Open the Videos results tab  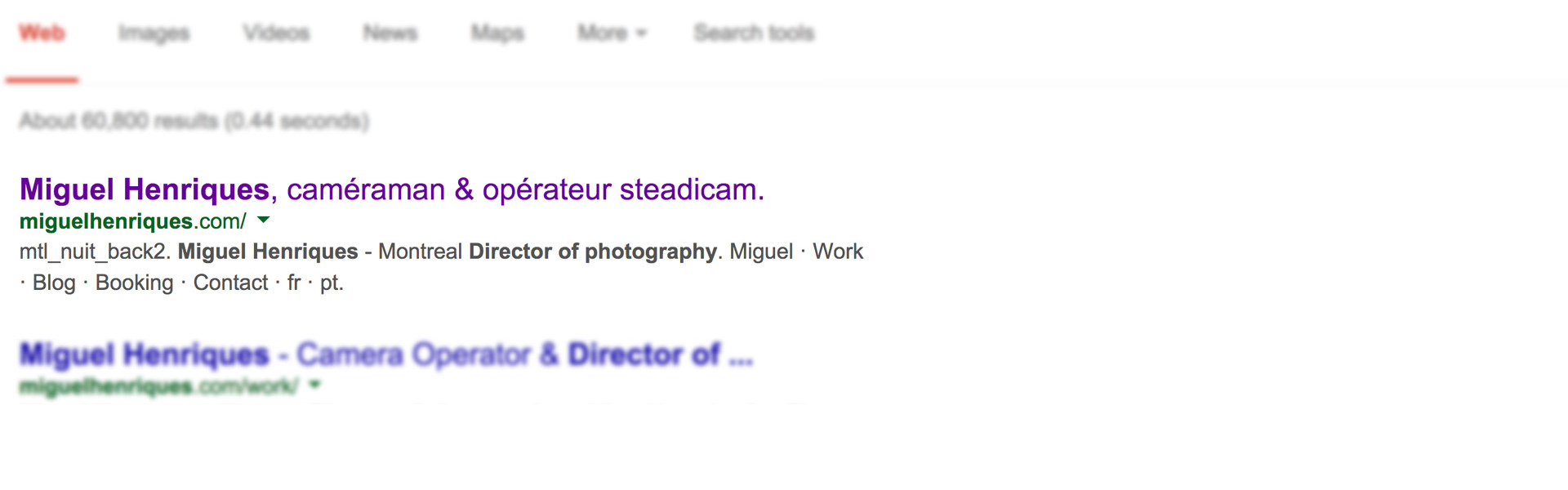coord(276,33)
